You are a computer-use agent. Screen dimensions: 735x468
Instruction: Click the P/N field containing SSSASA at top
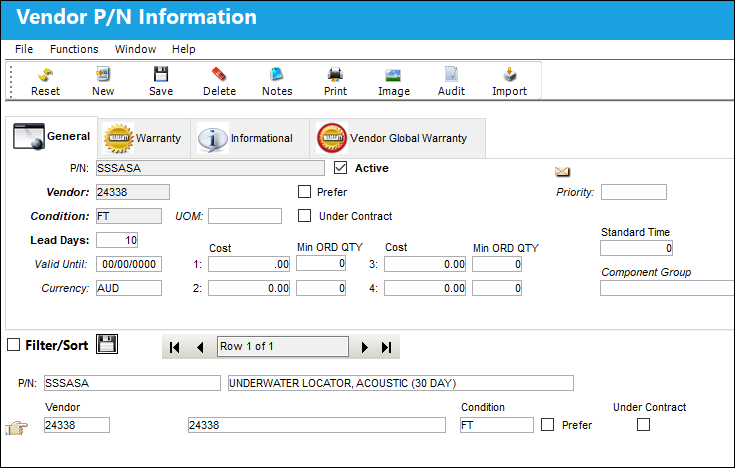point(210,168)
